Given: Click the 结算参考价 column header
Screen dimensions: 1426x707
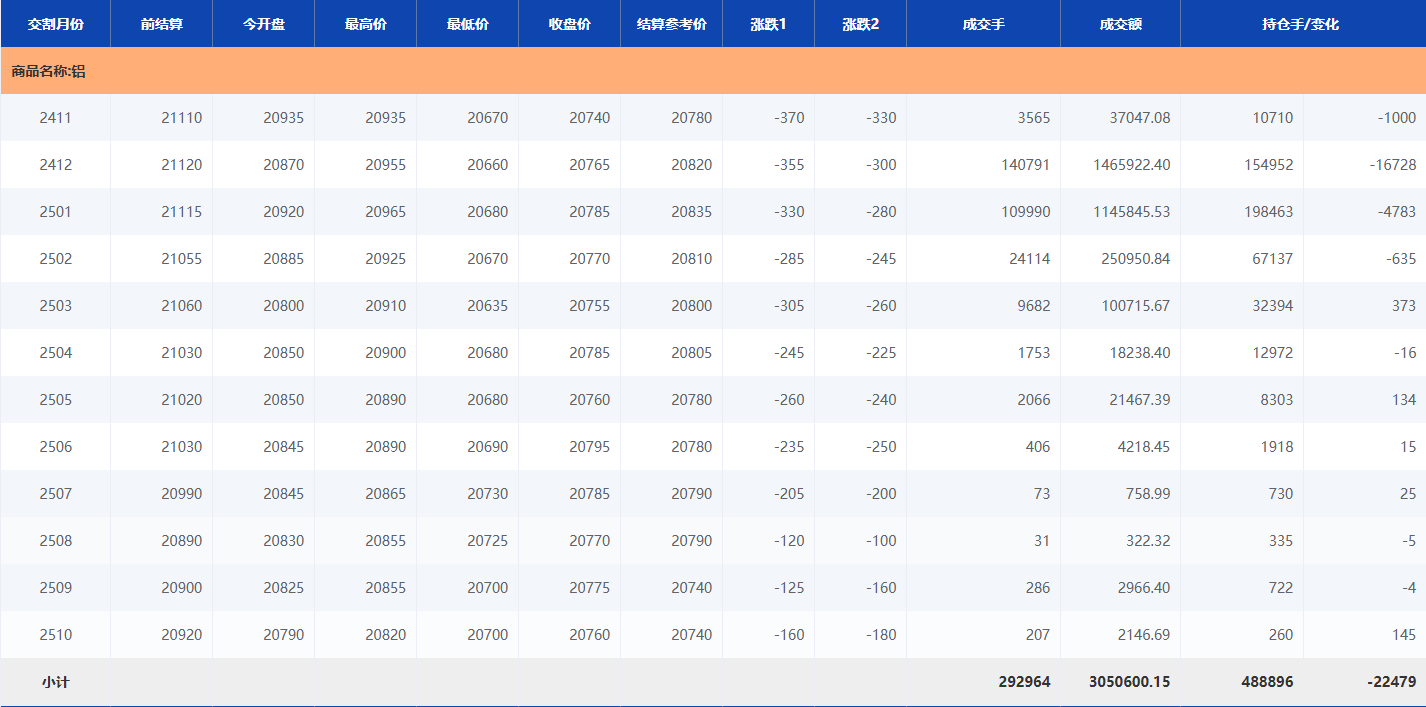Looking at the screenshot, I should [x=671, y=24].
